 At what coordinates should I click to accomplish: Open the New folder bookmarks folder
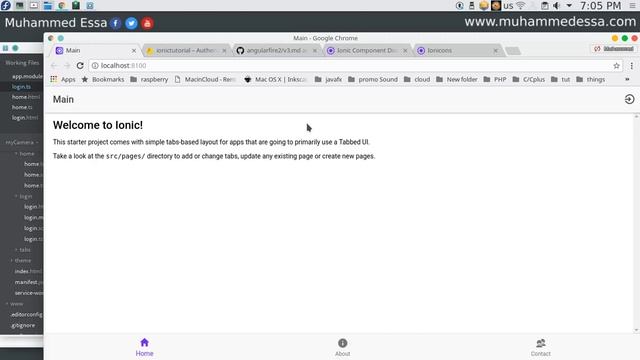(457, 79)
